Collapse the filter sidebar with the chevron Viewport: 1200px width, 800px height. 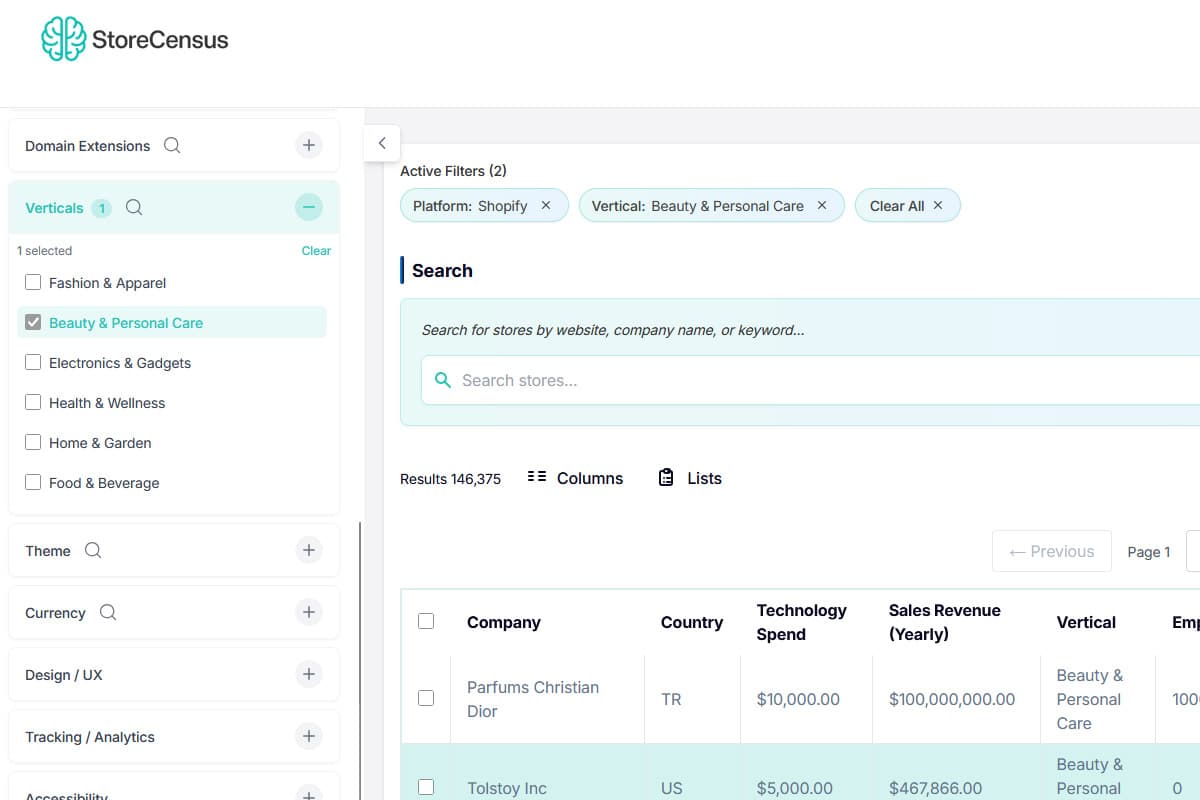tap(381, 143)
